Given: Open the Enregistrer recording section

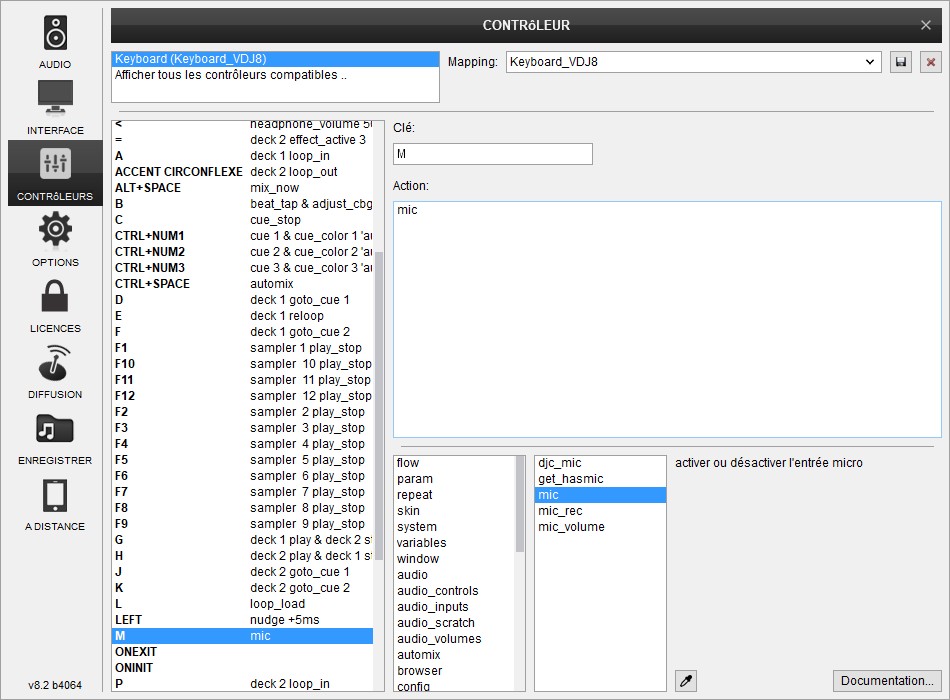Looking at the screenshot, I should click(55, 438).
